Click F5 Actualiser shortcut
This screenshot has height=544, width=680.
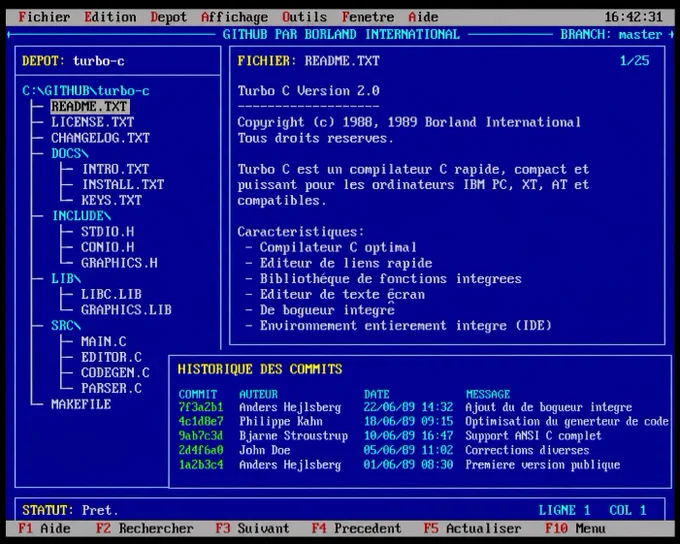pyautogui.click(x=472, y=528)
